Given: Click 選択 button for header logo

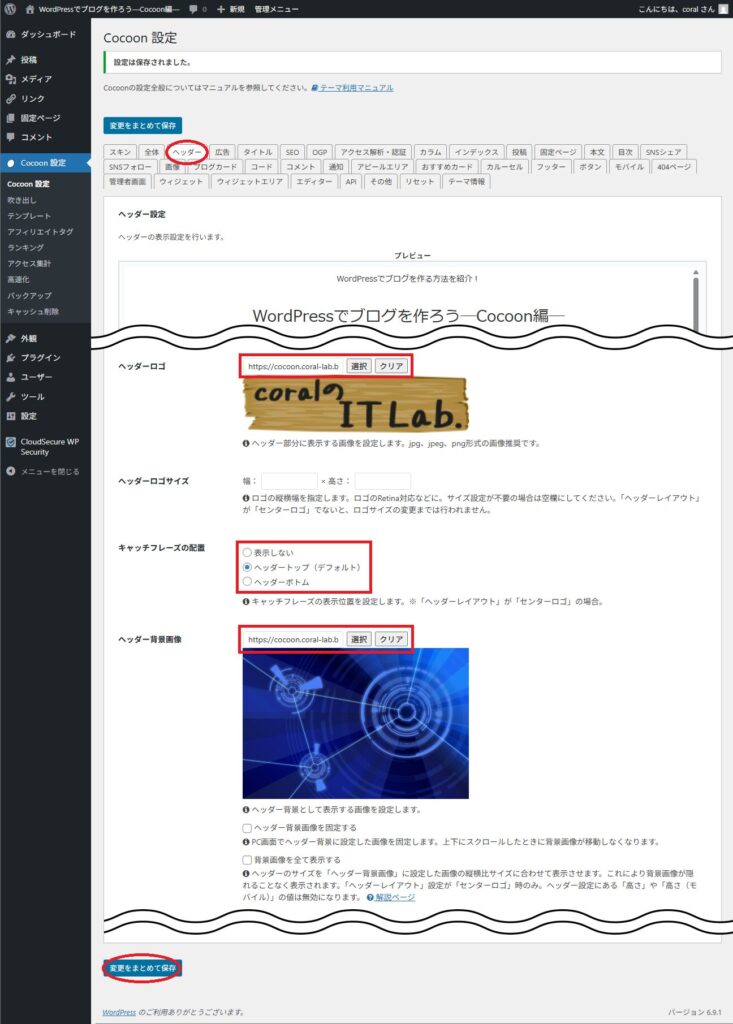Looking at the screenshot, I should [x=359, y=366].
